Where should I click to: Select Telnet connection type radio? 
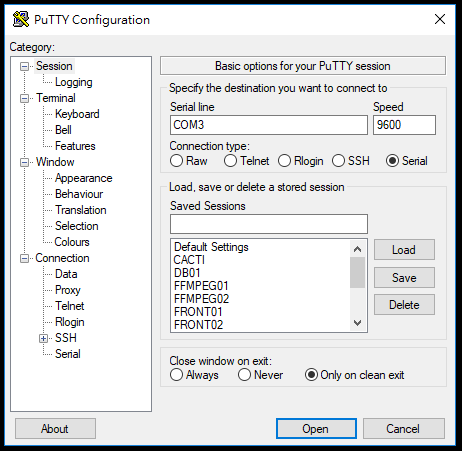[x=230, y=161]
